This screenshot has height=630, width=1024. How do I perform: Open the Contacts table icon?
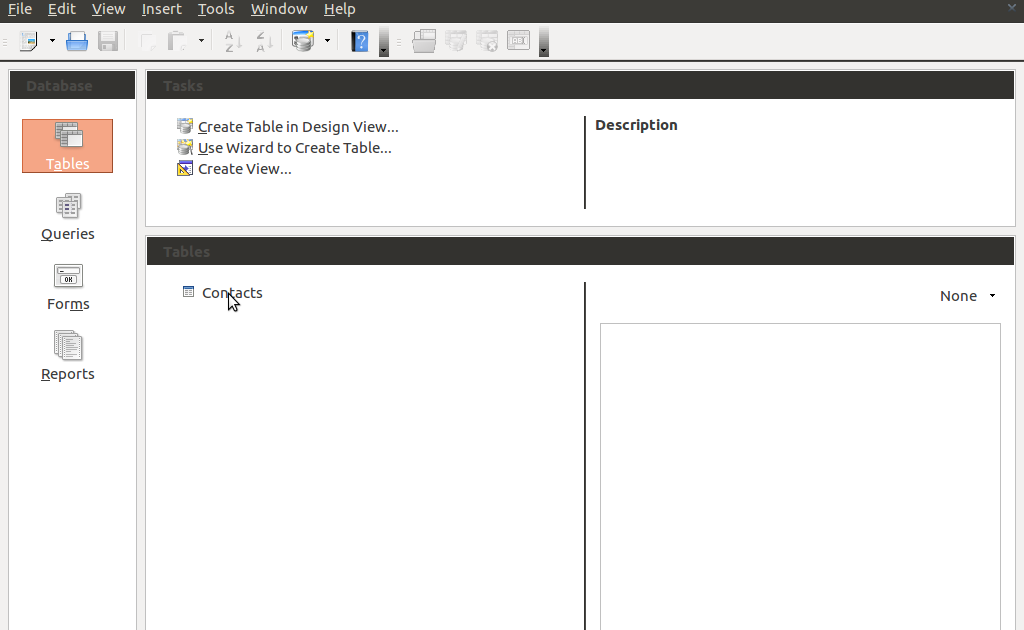(188, 291)
